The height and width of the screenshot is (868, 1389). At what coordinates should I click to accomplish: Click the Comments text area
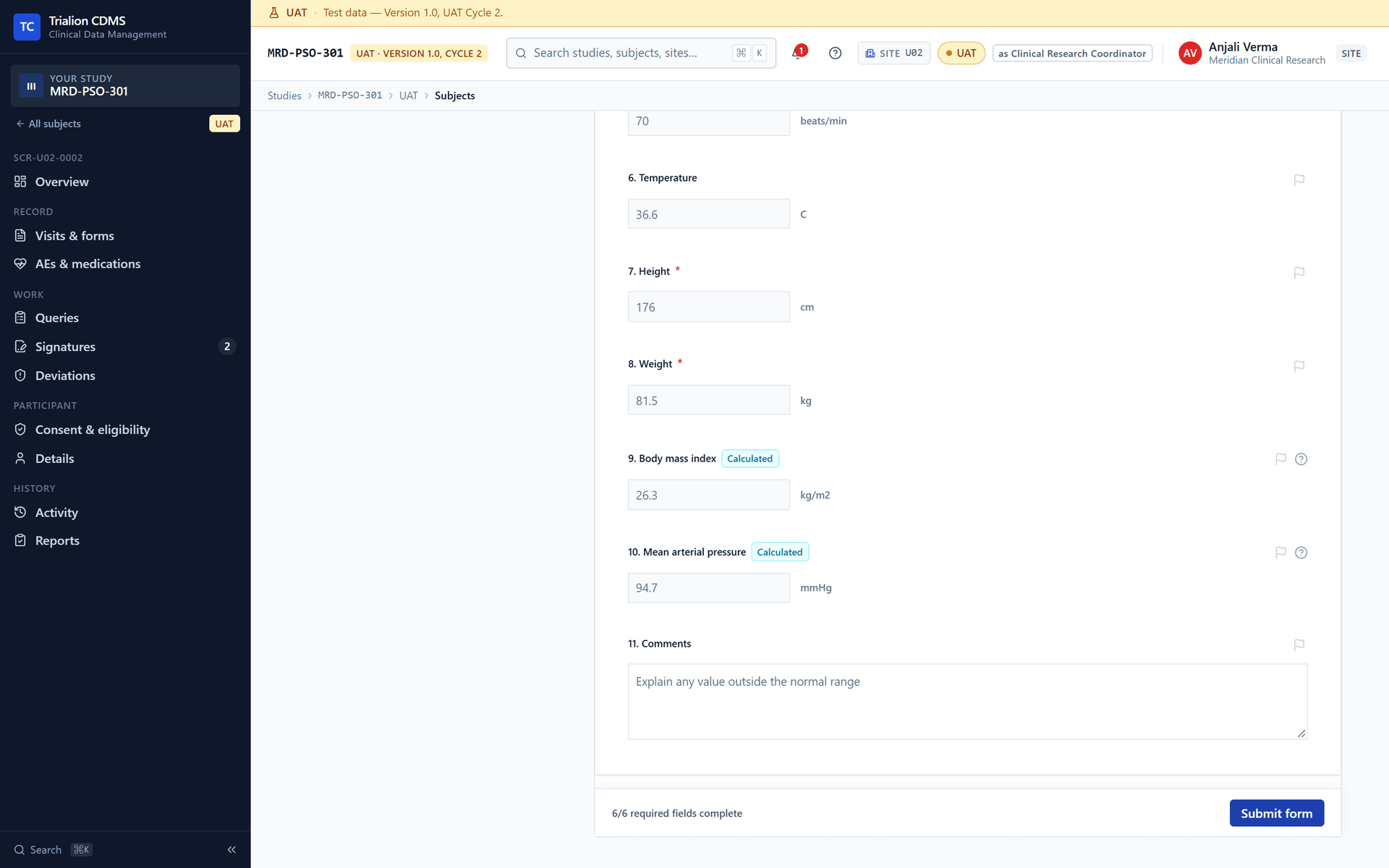pos(967,702)
